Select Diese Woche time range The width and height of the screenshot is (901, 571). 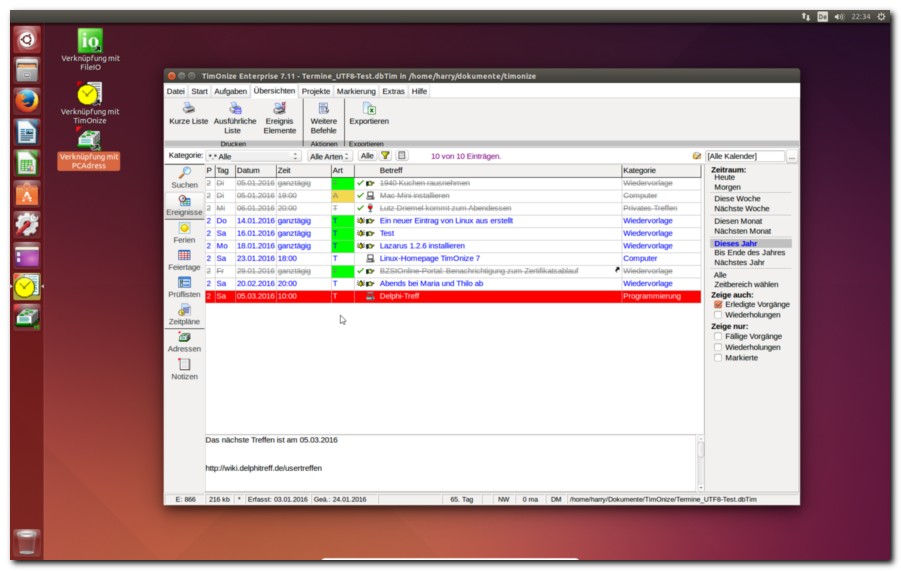pos(737,199)
